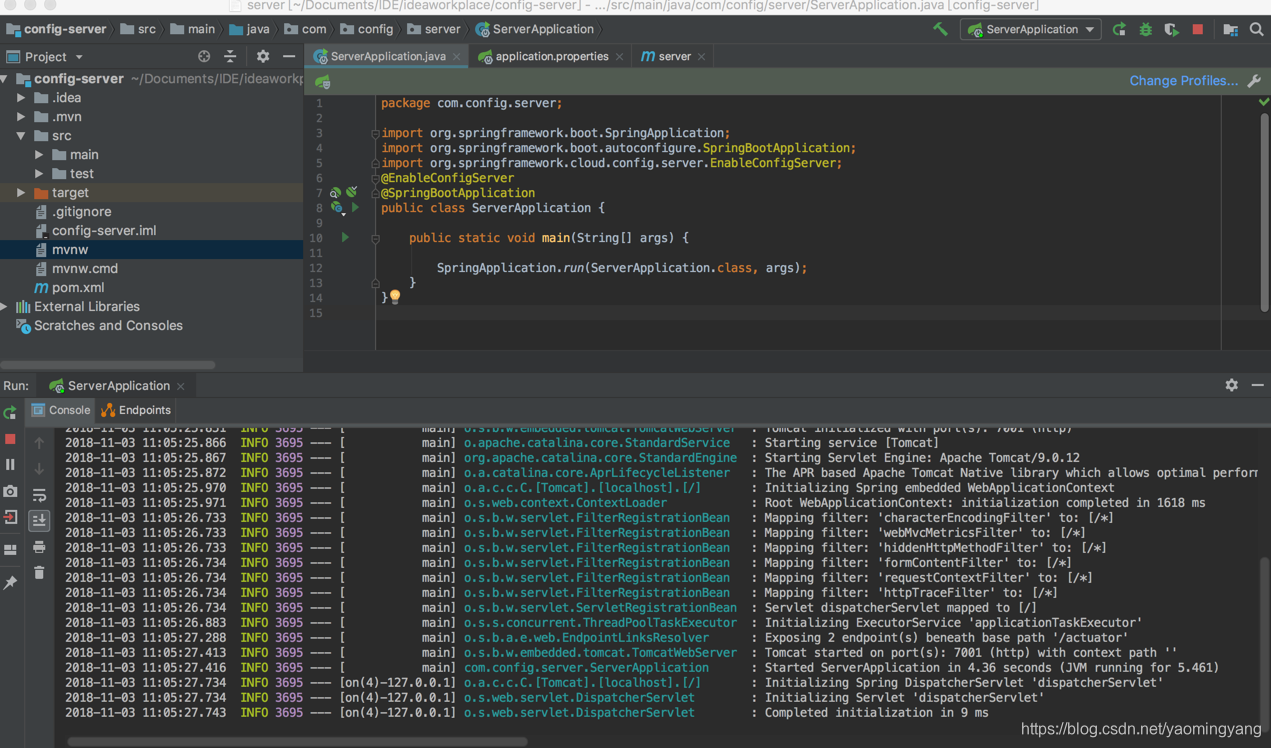Image resolution: width=1271 pixels, height=748 pixels.
Task: Rerun ServerApplication in the Run panel
Action: pos(10,413)
